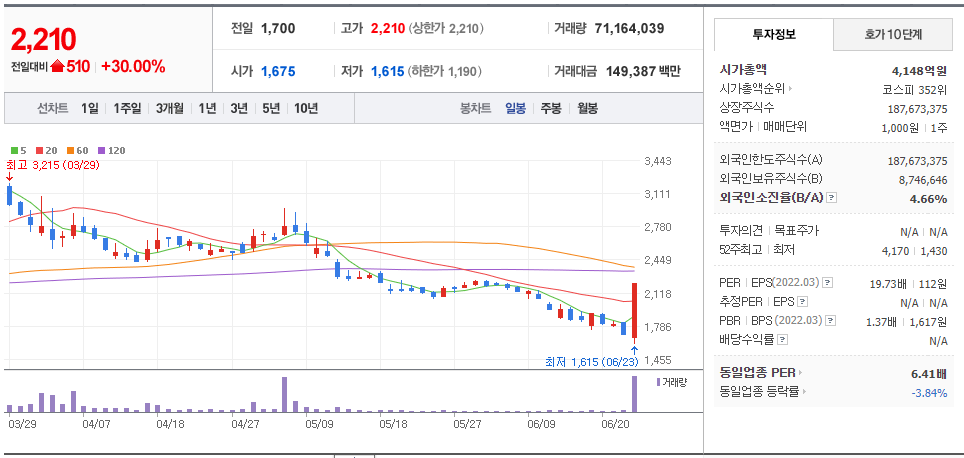The image size is (964, 458).
Task: Click the 목표주가 label
Action: pyautogui.click(x=796, y=231)
